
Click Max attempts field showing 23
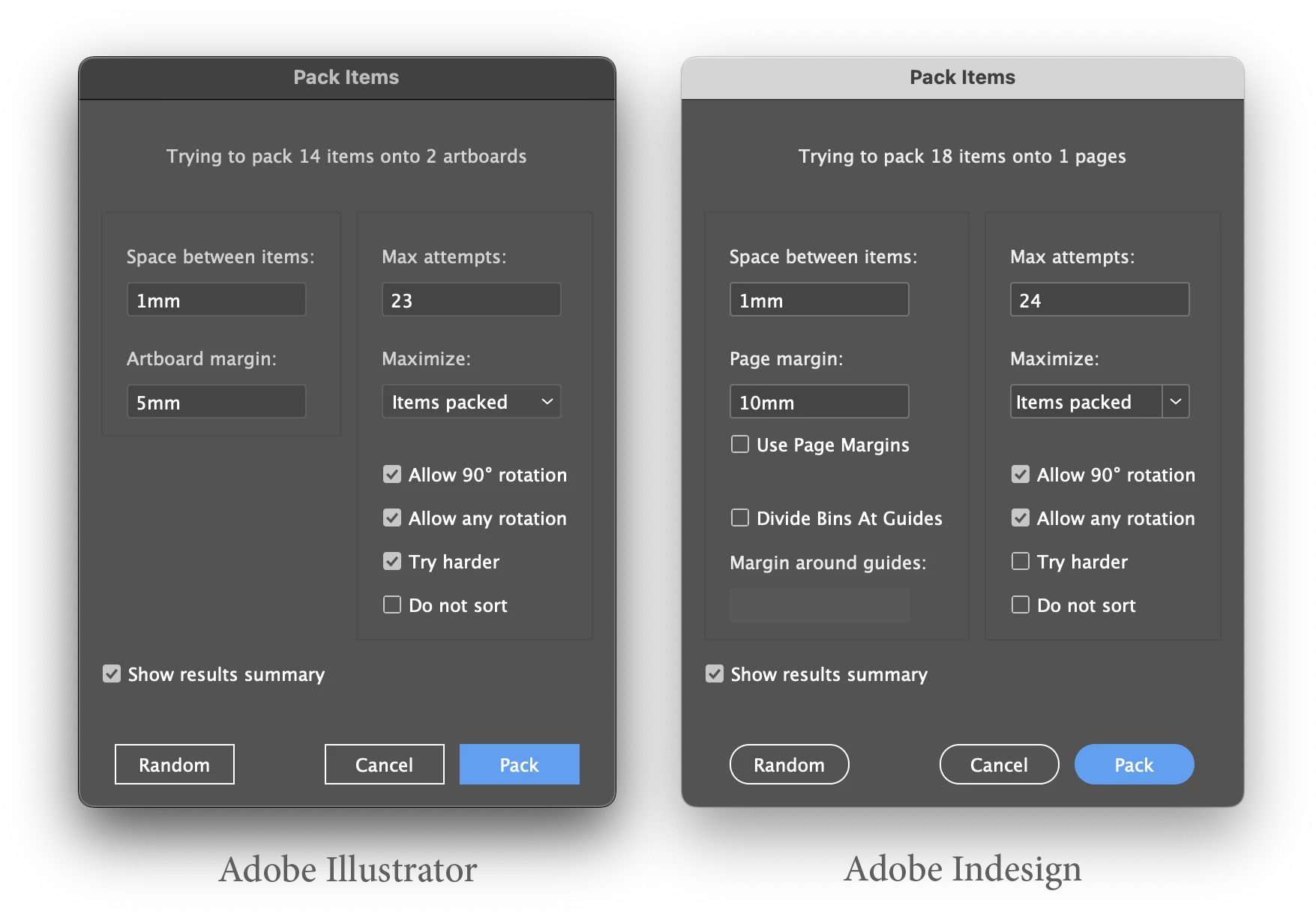(x=472, y=299)
